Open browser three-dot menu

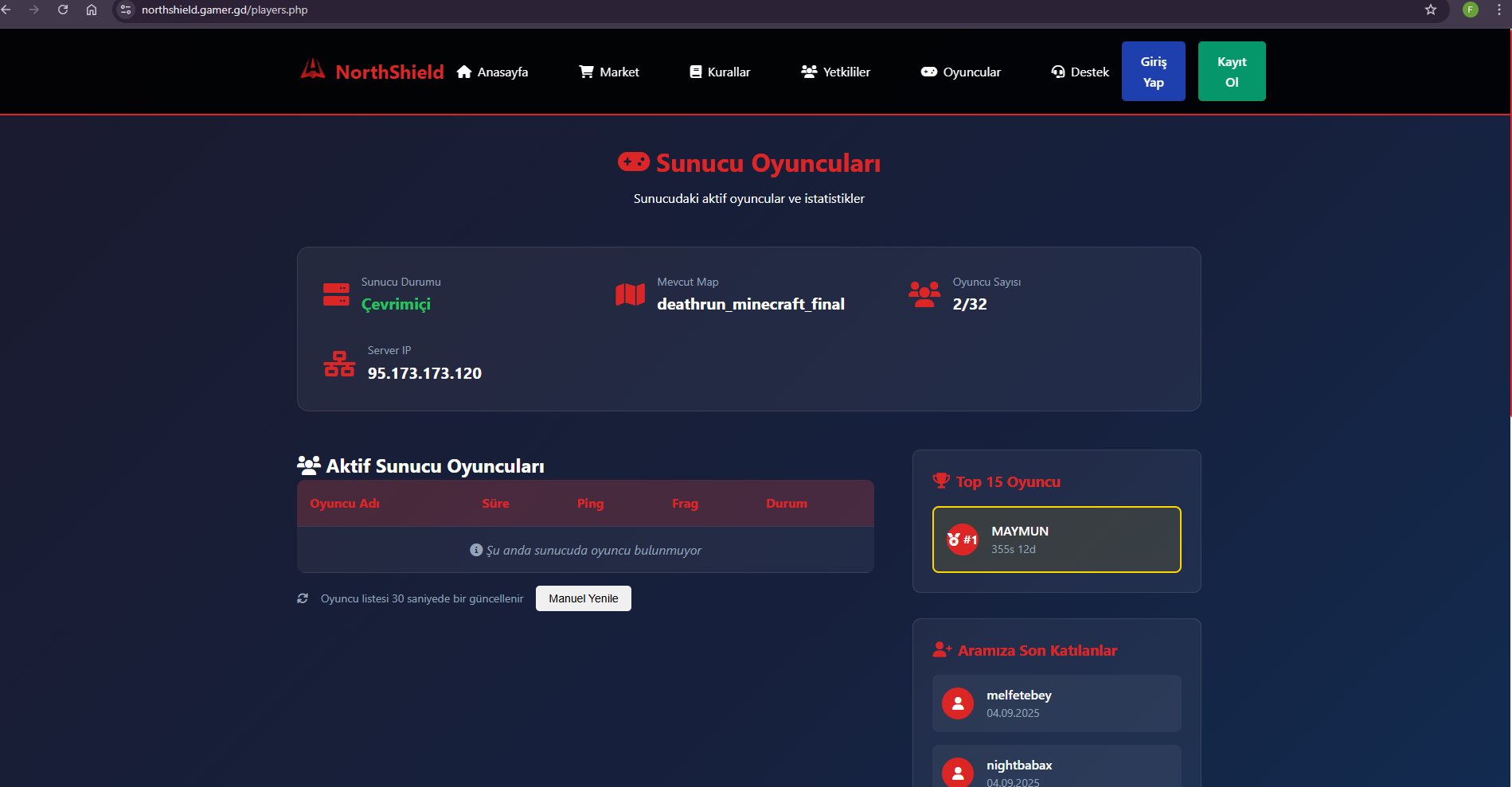click(1499, 10)
